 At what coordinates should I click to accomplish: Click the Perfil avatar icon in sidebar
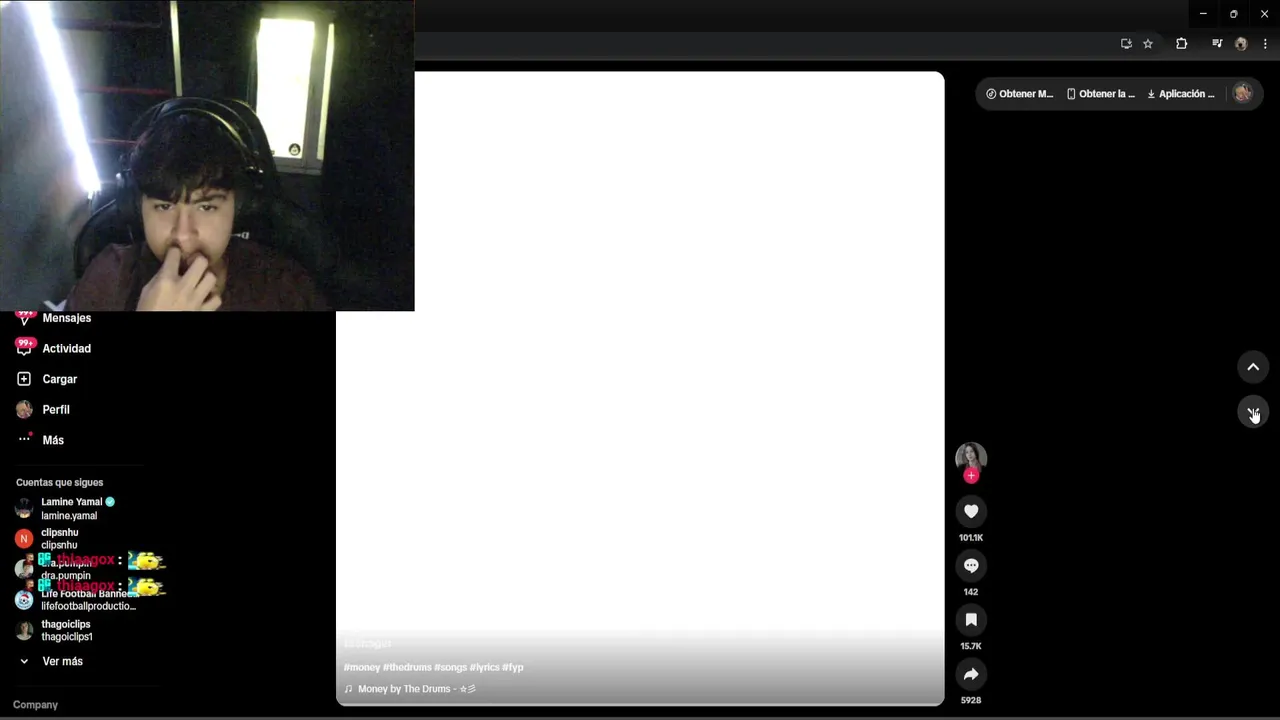(24, 410)
